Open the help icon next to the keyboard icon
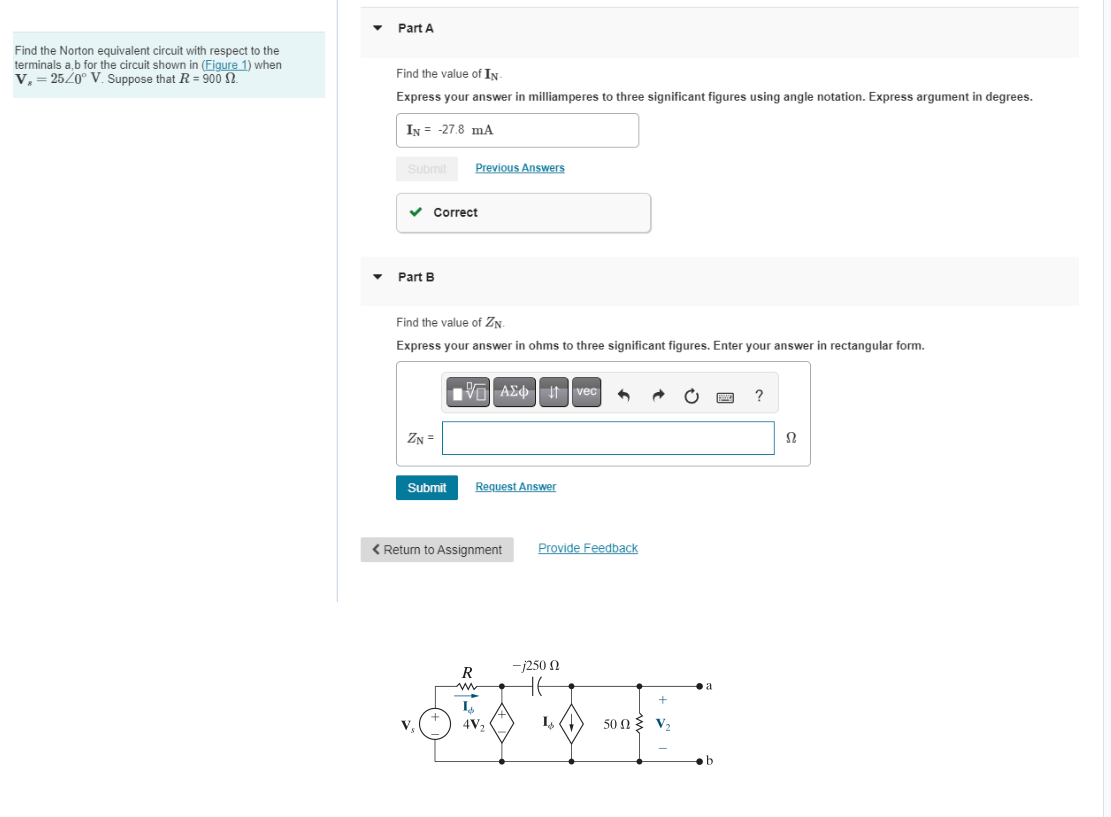 point(758,394)
